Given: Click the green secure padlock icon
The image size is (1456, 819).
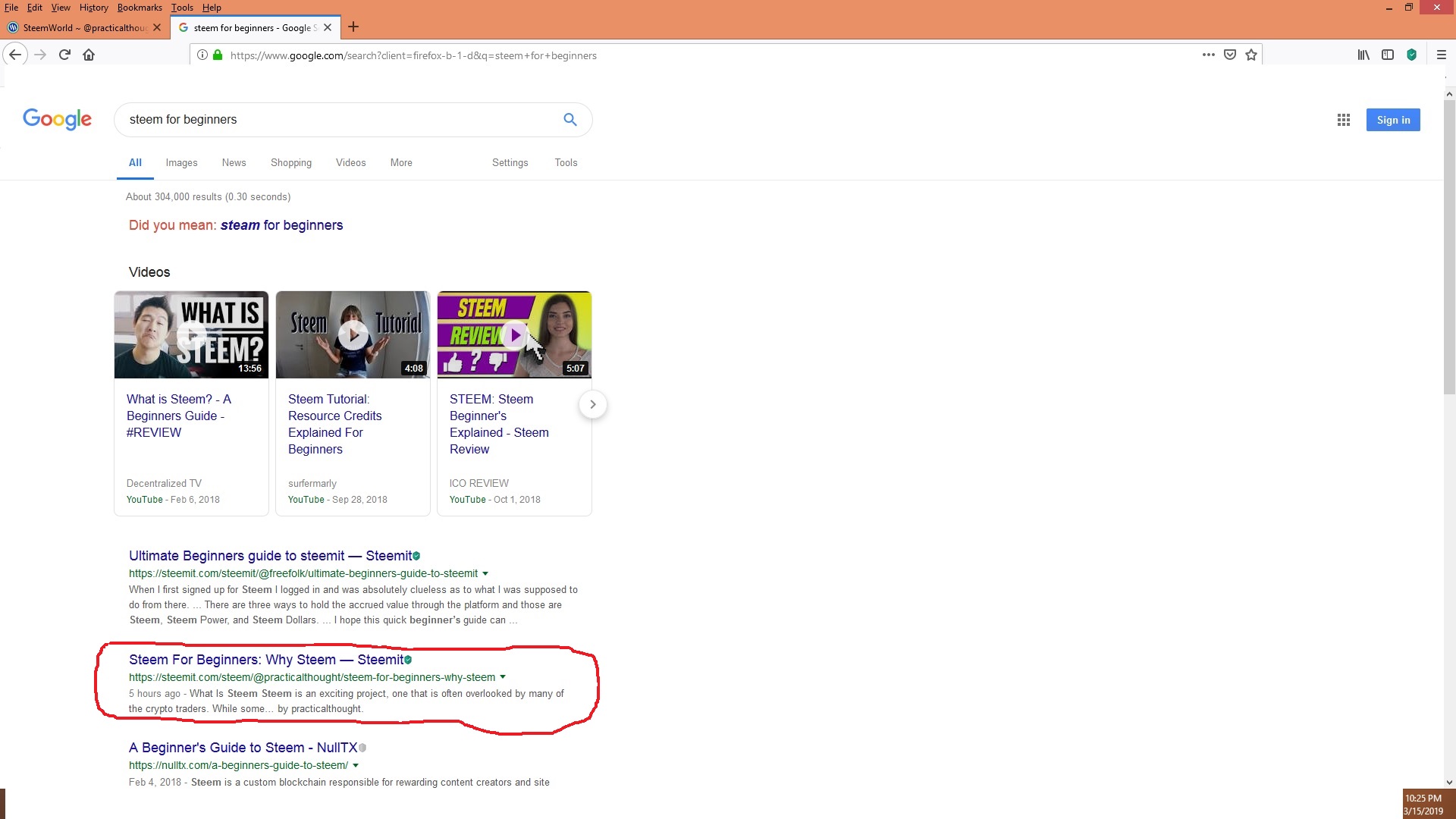Looking at the screenshot, I should click(x=218, y=55).
